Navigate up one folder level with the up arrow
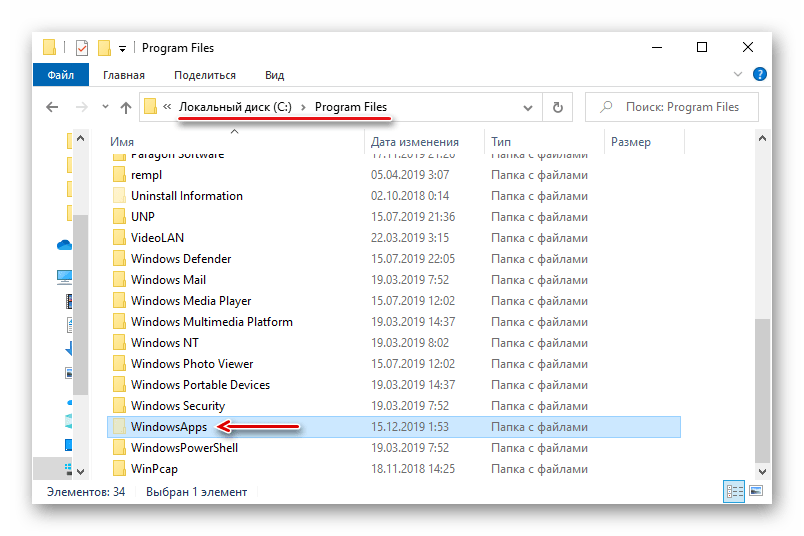This screenshot has width=804, height=536. point(126,107)
